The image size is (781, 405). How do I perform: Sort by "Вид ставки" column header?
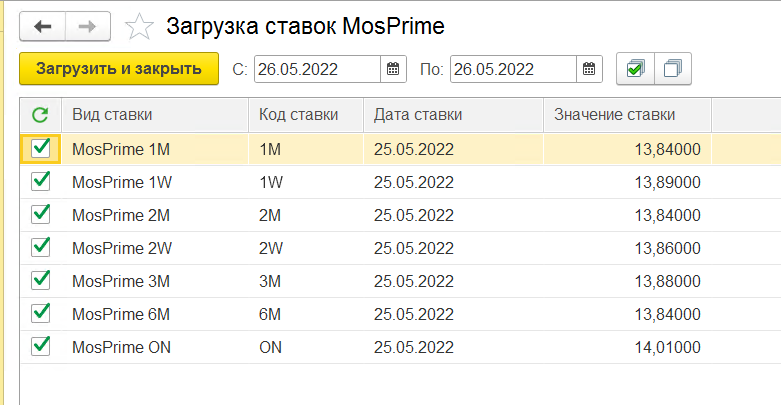pyautogui.click(x=112, y=114)
